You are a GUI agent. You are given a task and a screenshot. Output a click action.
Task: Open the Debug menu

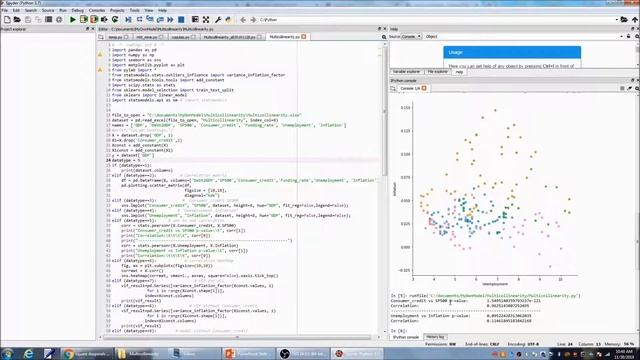point(78,10)
